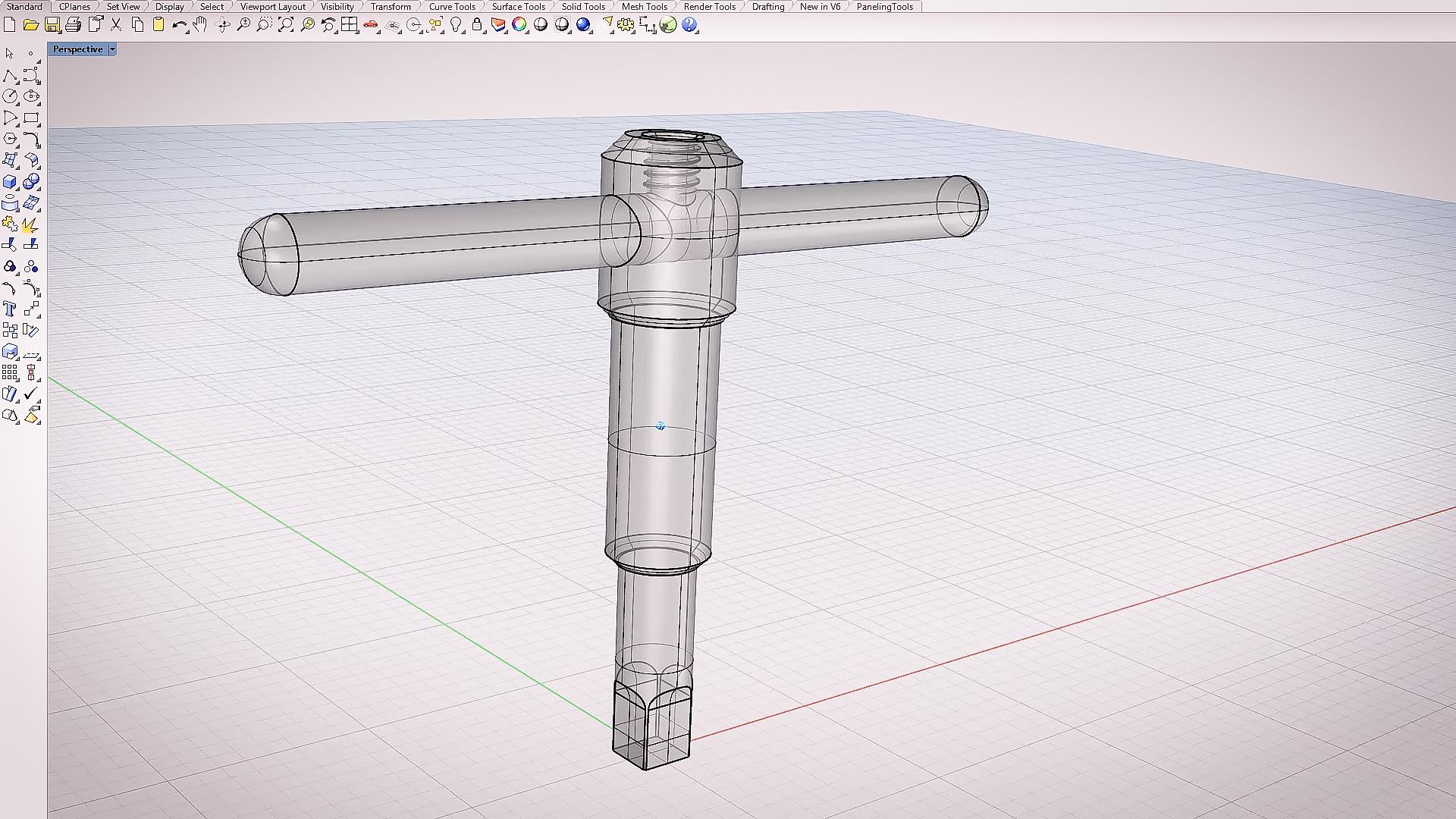Launch Help via the question mark icon
1456x819 pixels.
point(689,25)
